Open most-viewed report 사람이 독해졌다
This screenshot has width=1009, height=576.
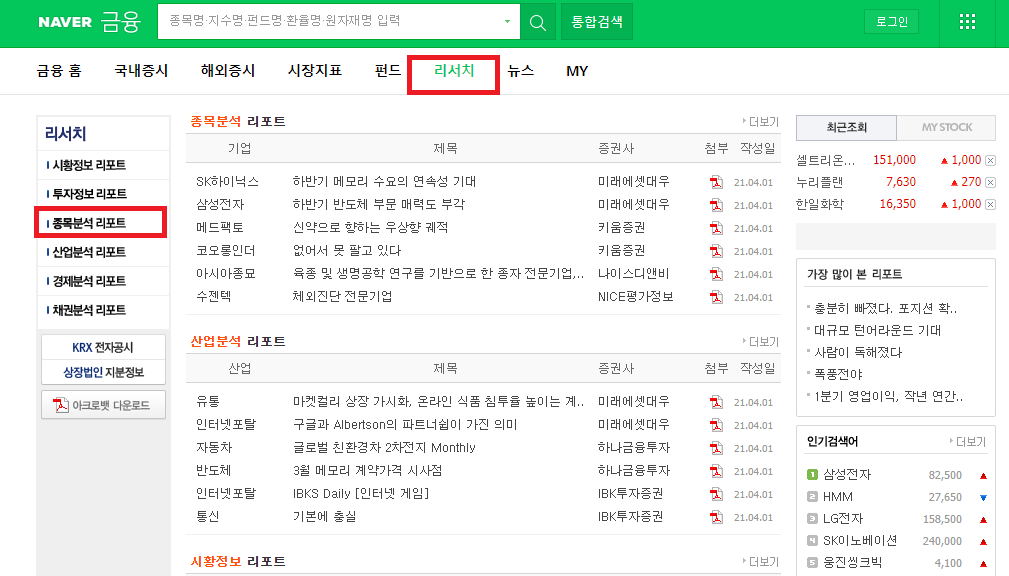[x=858, y=352]
